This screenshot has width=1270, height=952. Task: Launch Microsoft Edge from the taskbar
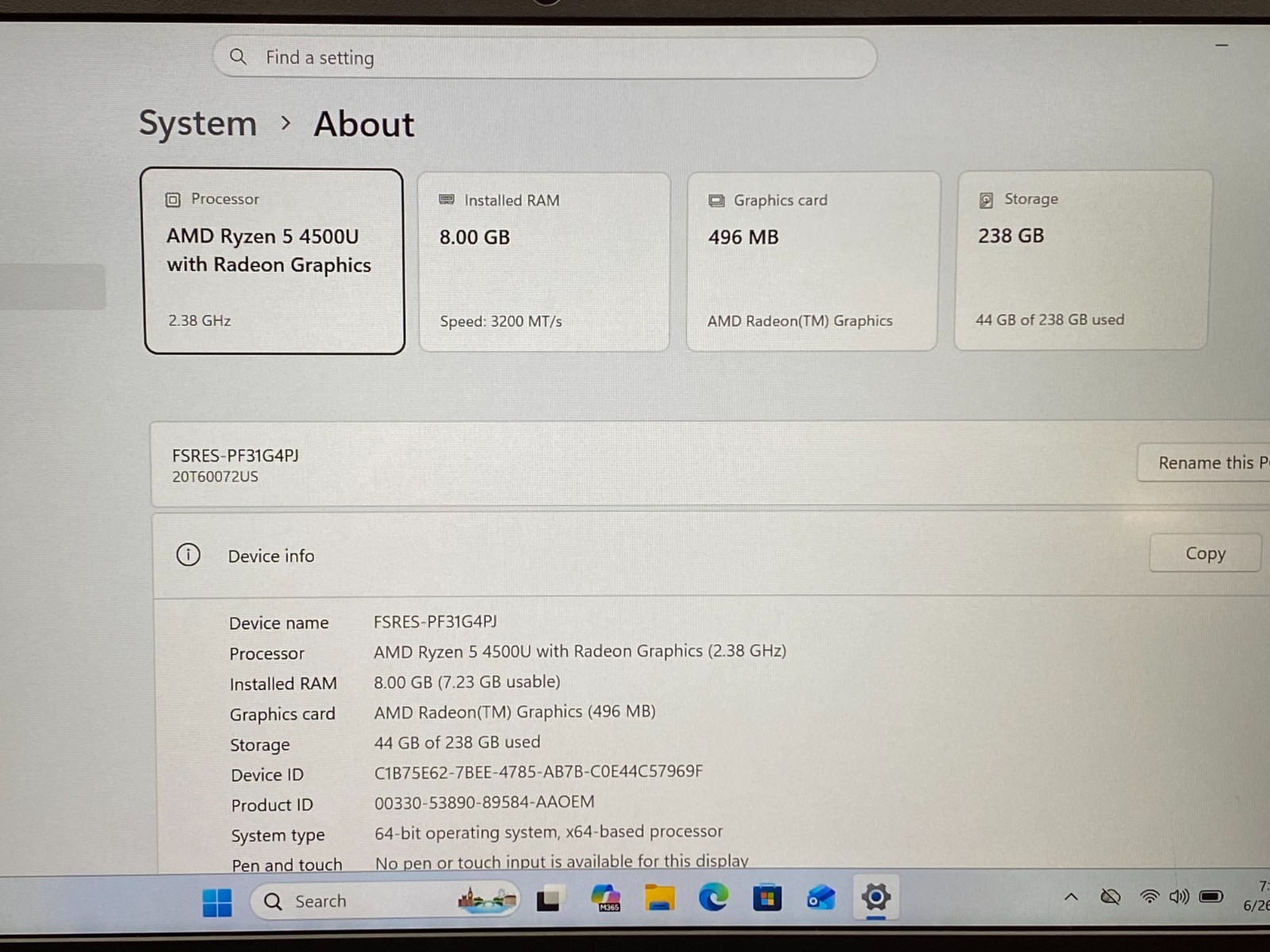714,897
